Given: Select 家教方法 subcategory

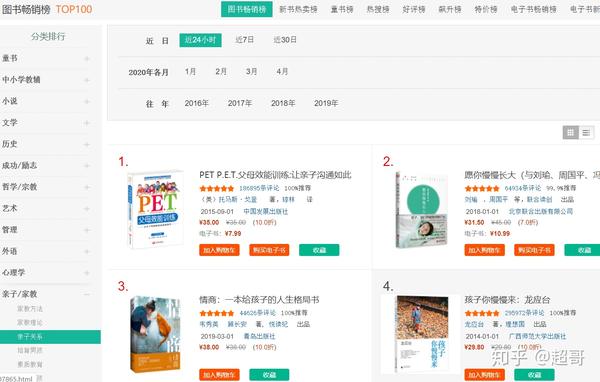Looking at the screenshot, I should click(x=30, y=309).
